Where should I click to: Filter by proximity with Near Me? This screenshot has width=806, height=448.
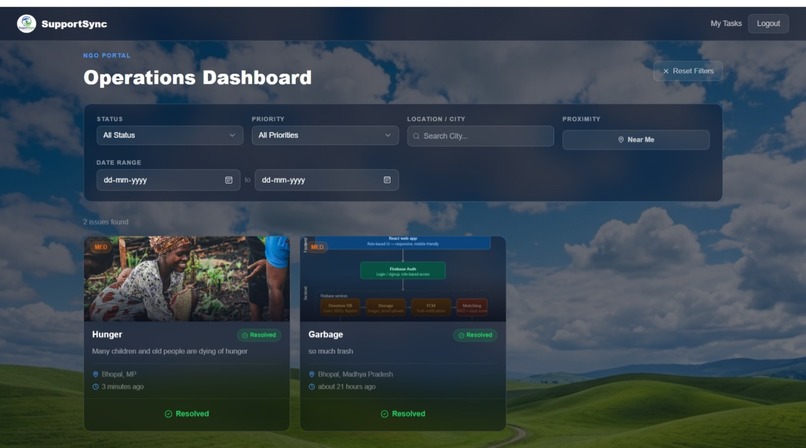(636, 140)
